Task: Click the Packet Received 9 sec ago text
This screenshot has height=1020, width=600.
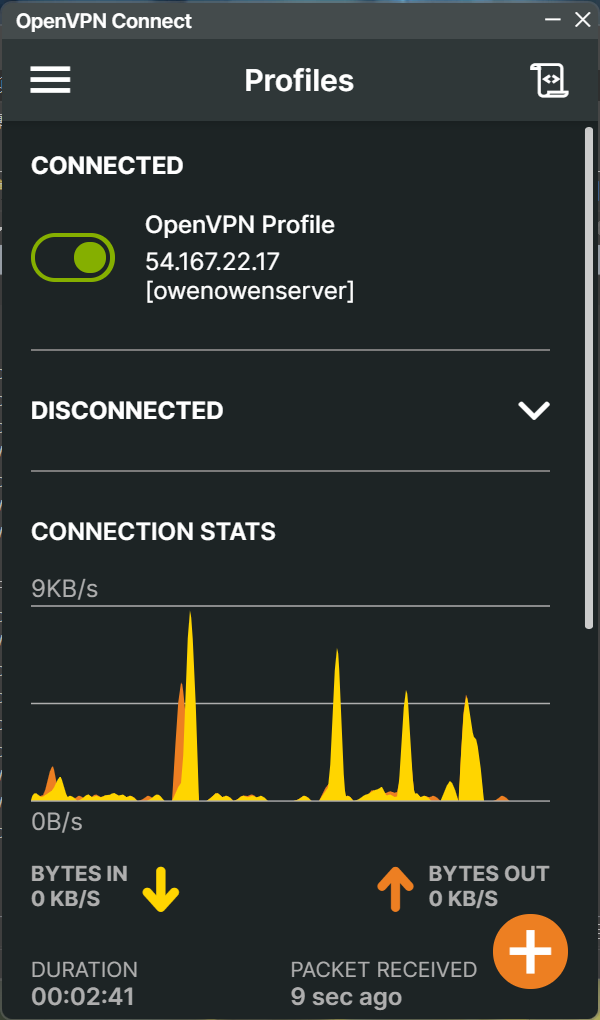Action: click(x=346, y=997)
